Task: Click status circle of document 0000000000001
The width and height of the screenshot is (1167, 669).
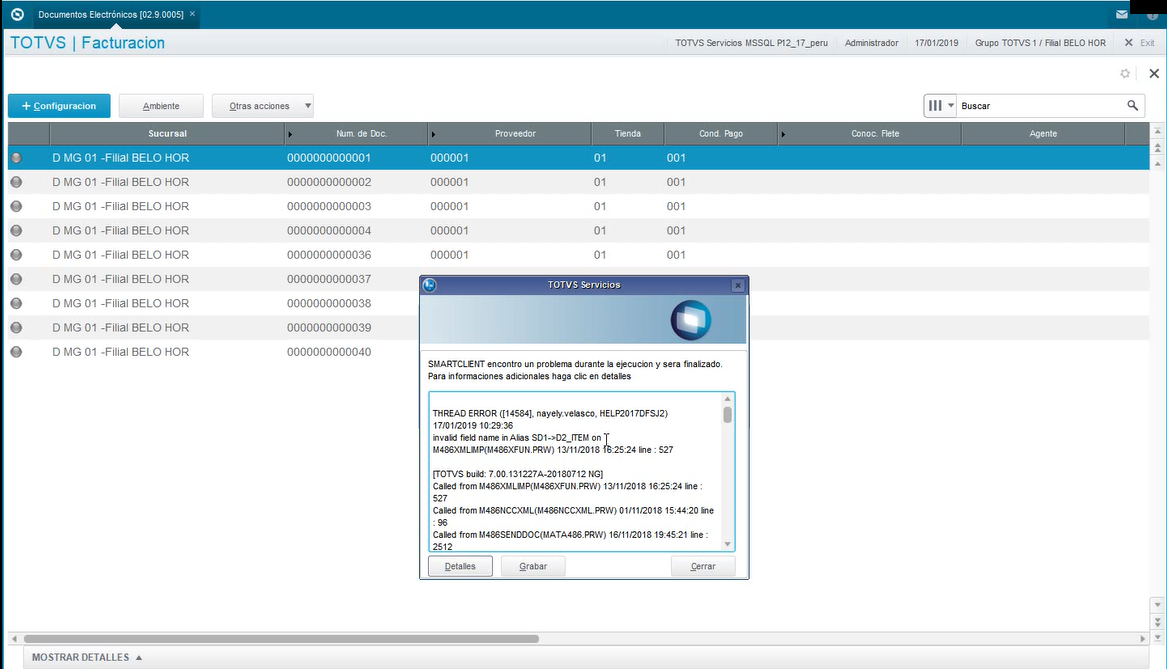Action: click(x=16, y=158)
